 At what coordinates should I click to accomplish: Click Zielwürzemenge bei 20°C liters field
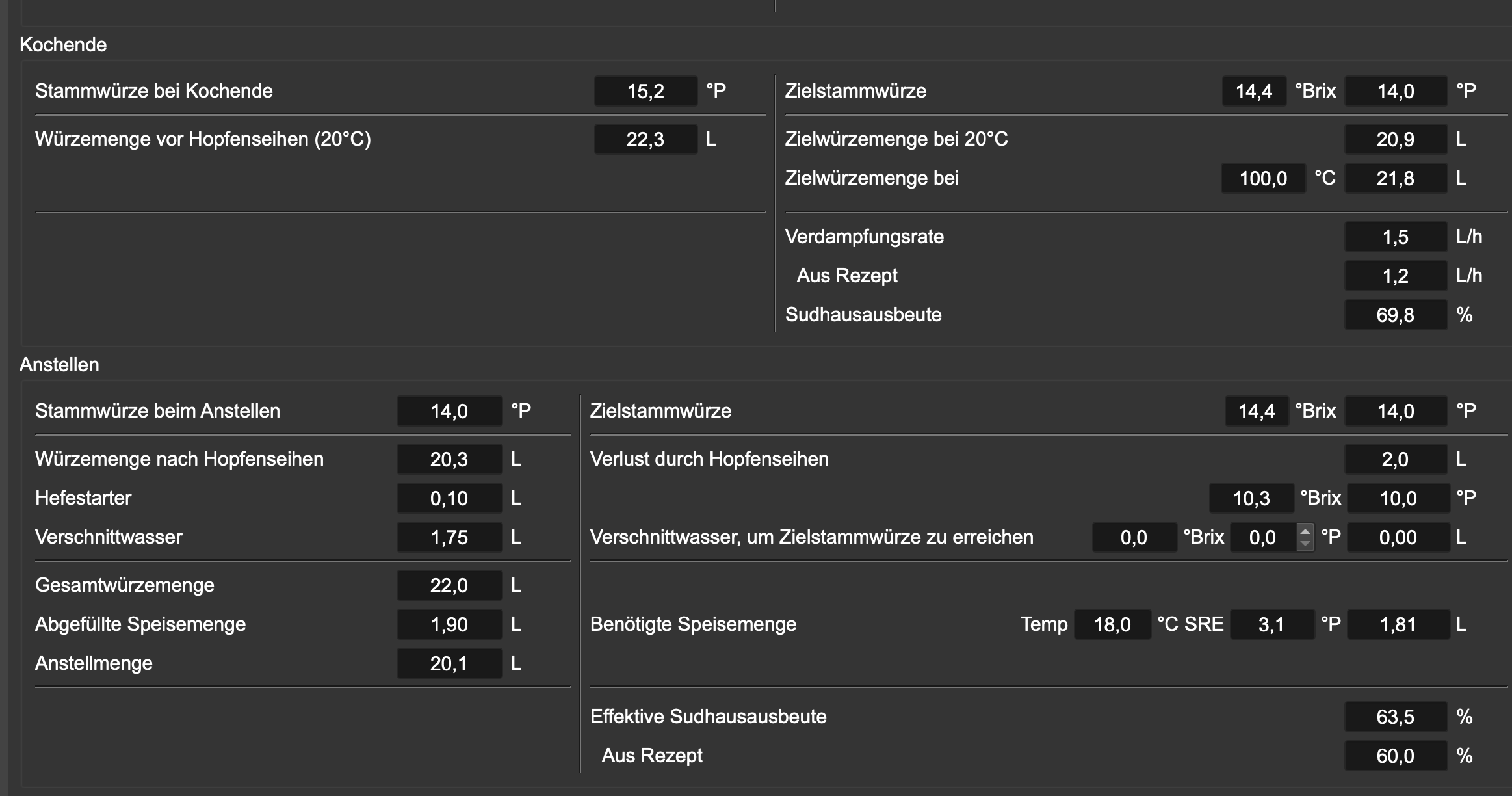pyautogui.click(x=1395, y=139)
